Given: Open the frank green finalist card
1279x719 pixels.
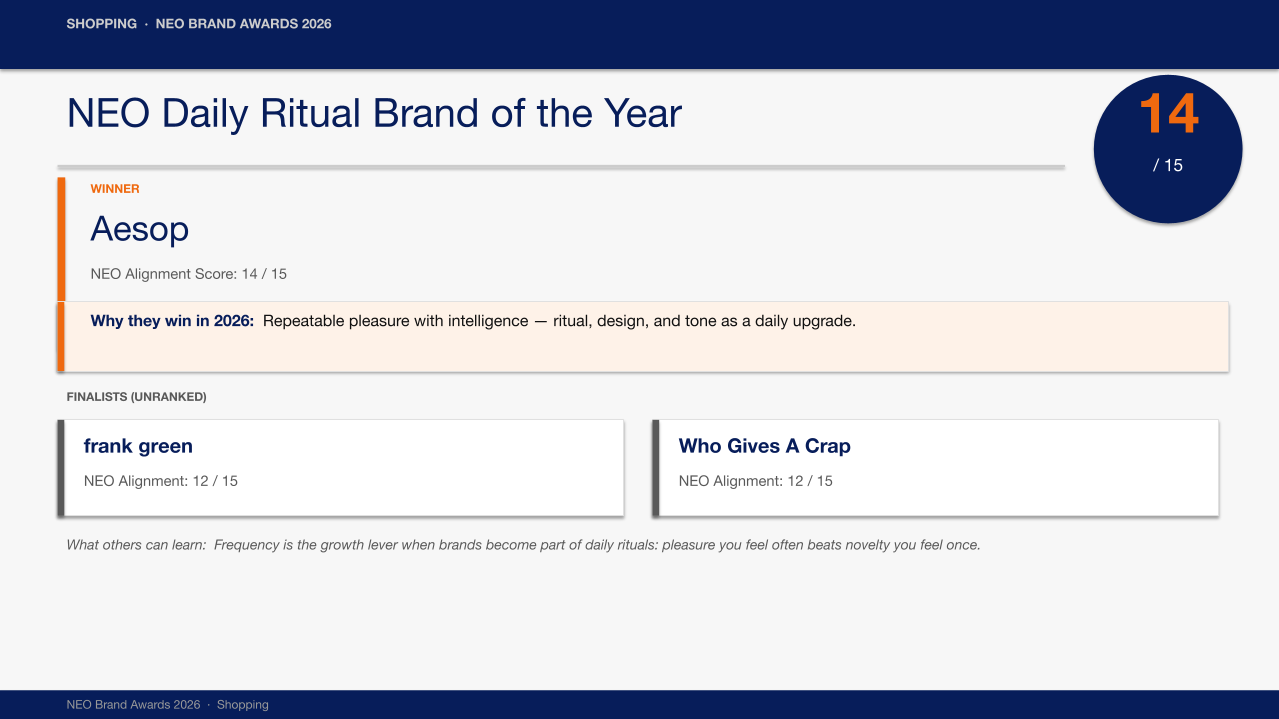Looking at the screenshot, I should [x=341, y=468].
